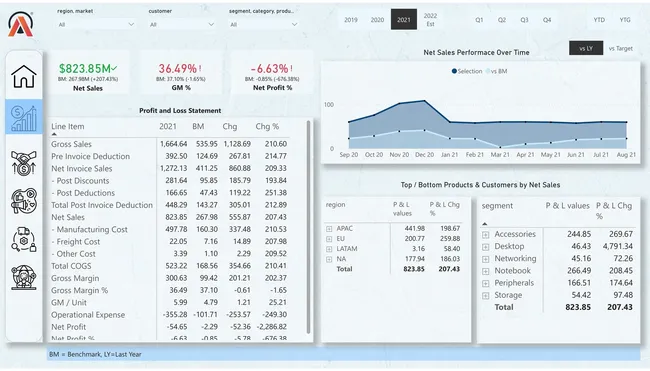Screen dimensions: 650x371
Task: Click the Net Profit % -6.63% card
Action: (x=272, y=73)
